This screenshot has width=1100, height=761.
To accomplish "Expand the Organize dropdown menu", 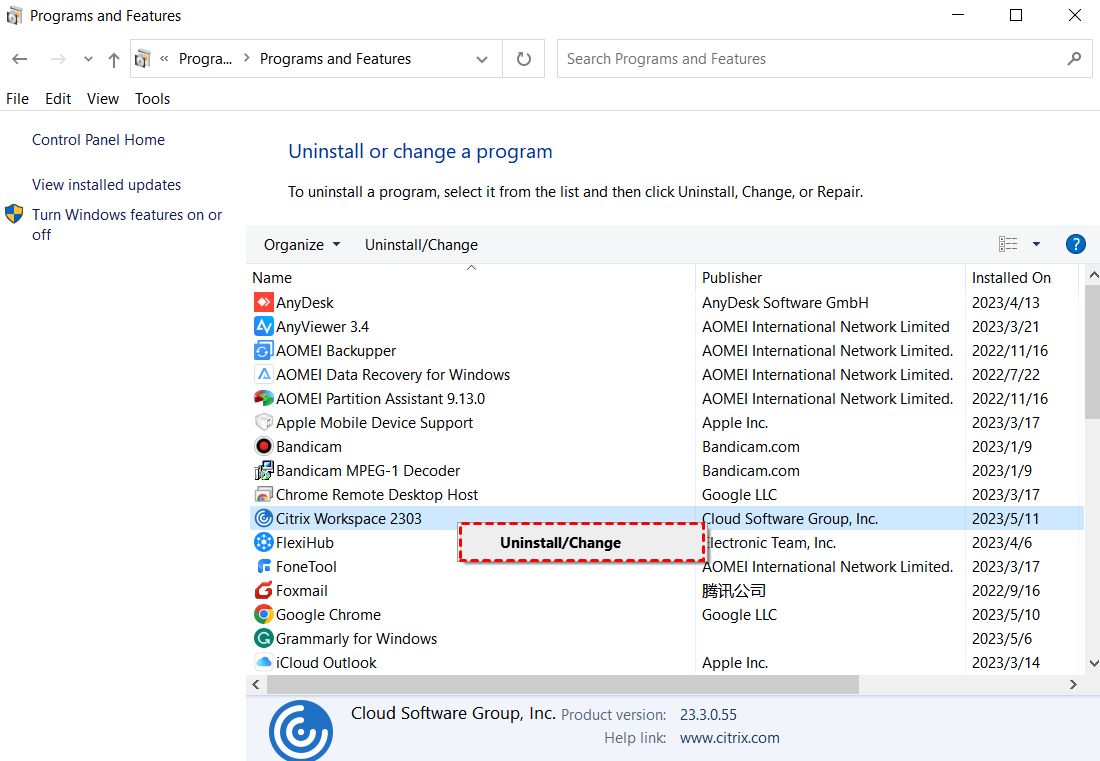I will pyautogui.click(x=302, y=245).
